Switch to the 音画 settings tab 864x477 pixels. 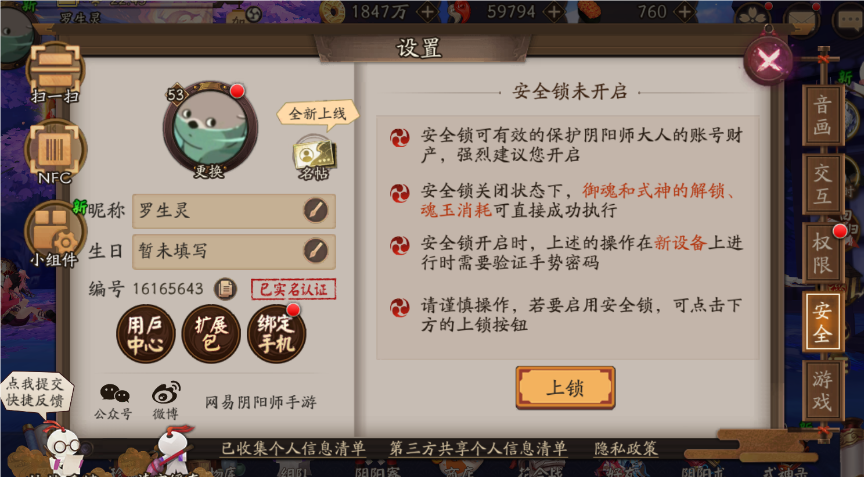click(822, 114)
